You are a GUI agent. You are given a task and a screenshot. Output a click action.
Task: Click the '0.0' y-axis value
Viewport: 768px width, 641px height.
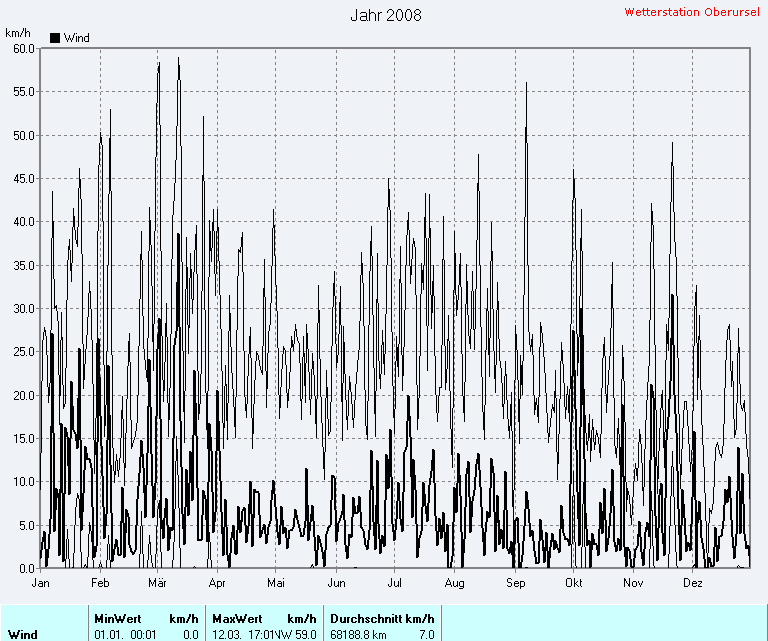[x=26, y=569]
